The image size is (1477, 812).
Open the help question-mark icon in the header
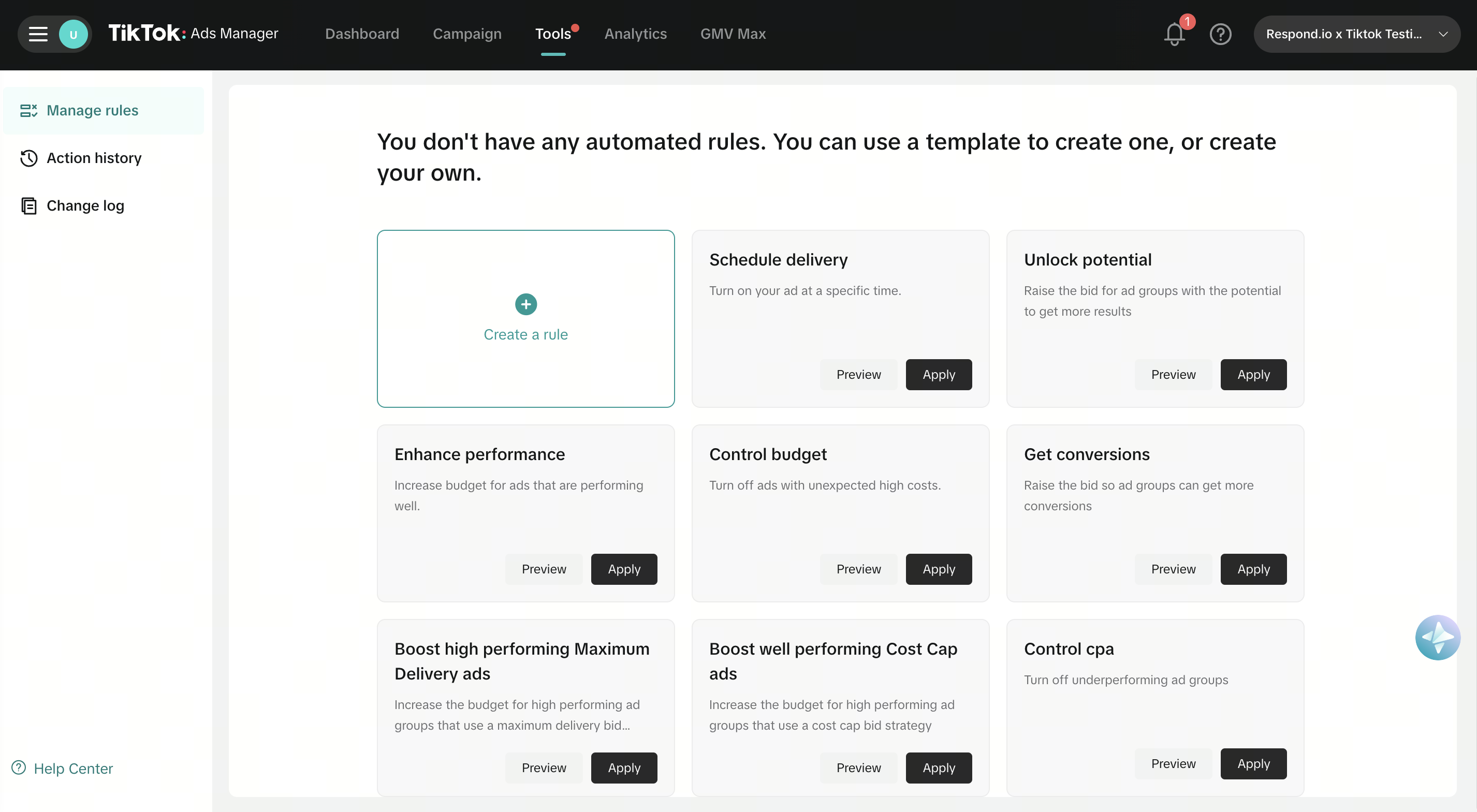(x=1221, y=34)
